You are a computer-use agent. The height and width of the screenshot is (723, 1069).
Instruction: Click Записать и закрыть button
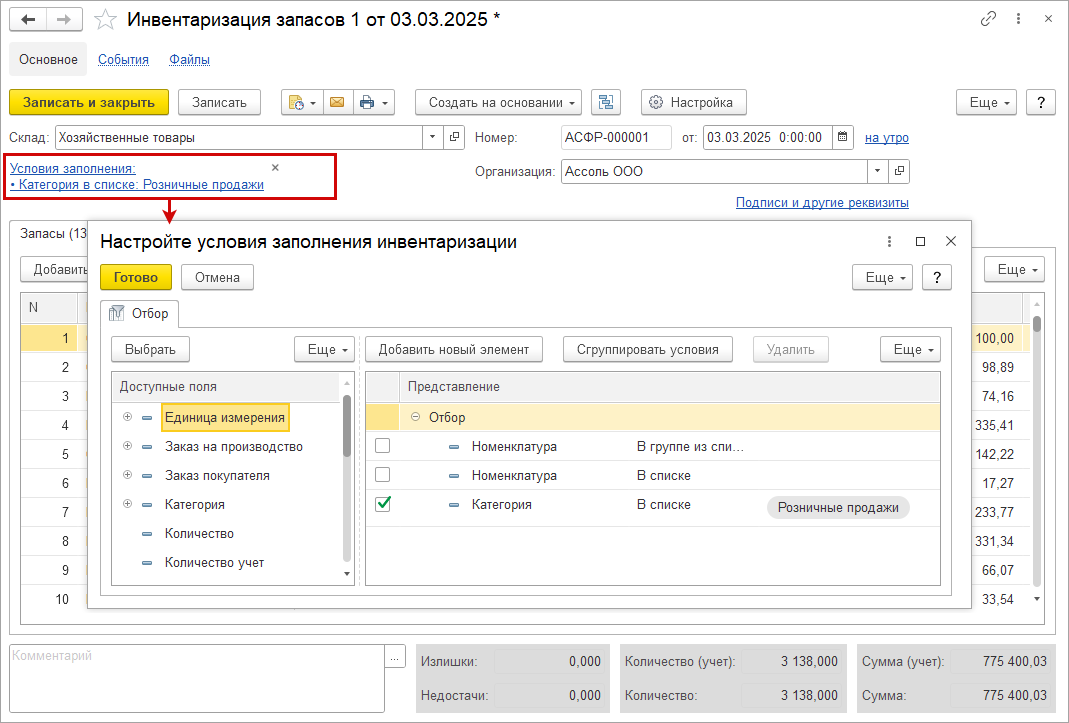point(89,102)
